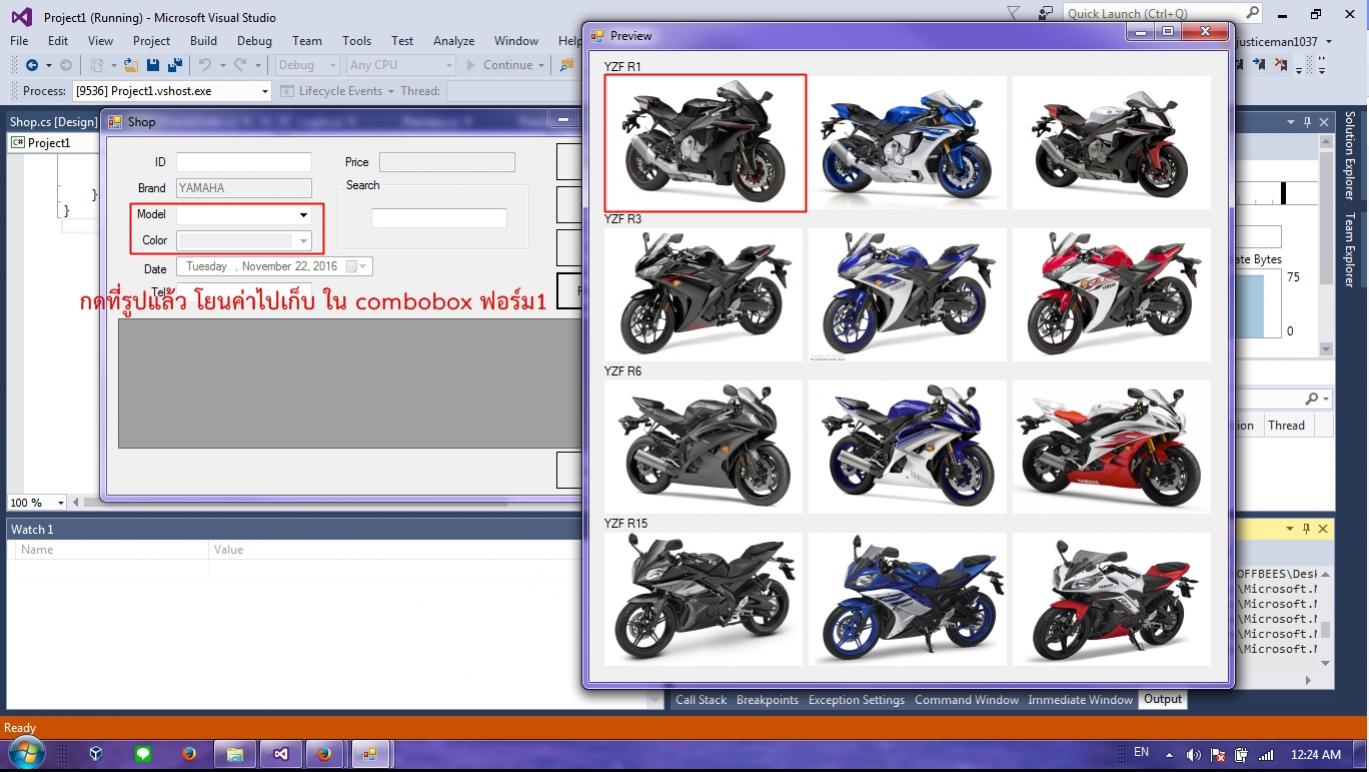
Task: Click the Navigate Backward arrow icon
Action: 32,65
